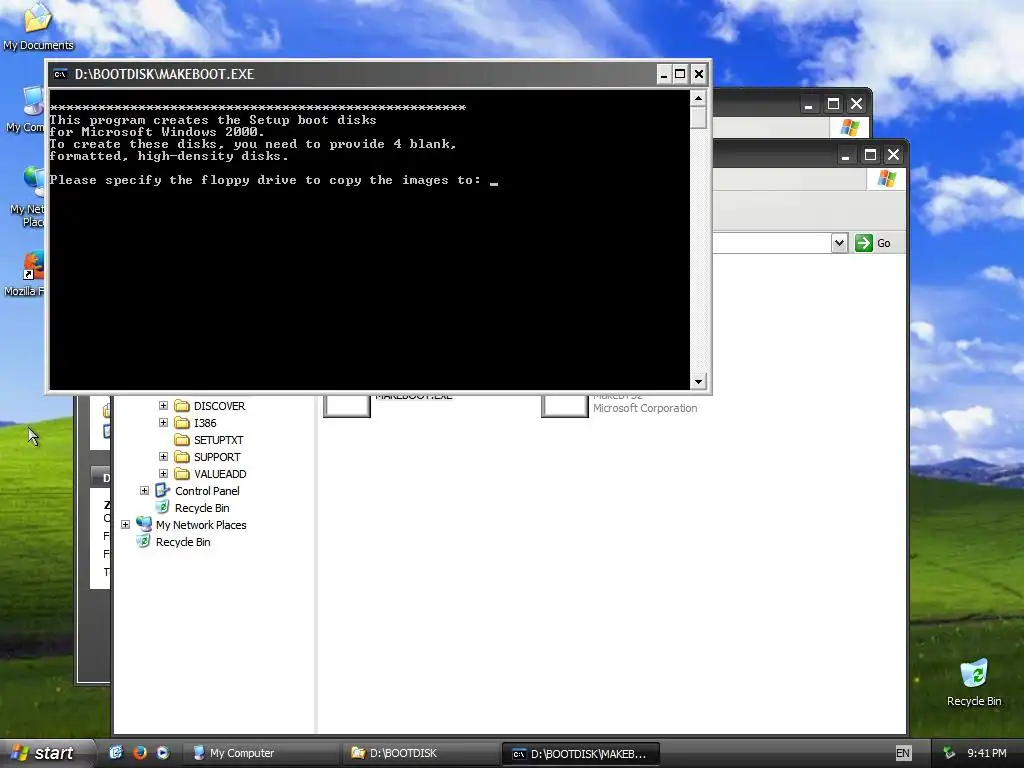Viewport: 1024px width, 768px height.
Task: Launch Firefox from Quick Launch bar
Action: click(140, 753)
